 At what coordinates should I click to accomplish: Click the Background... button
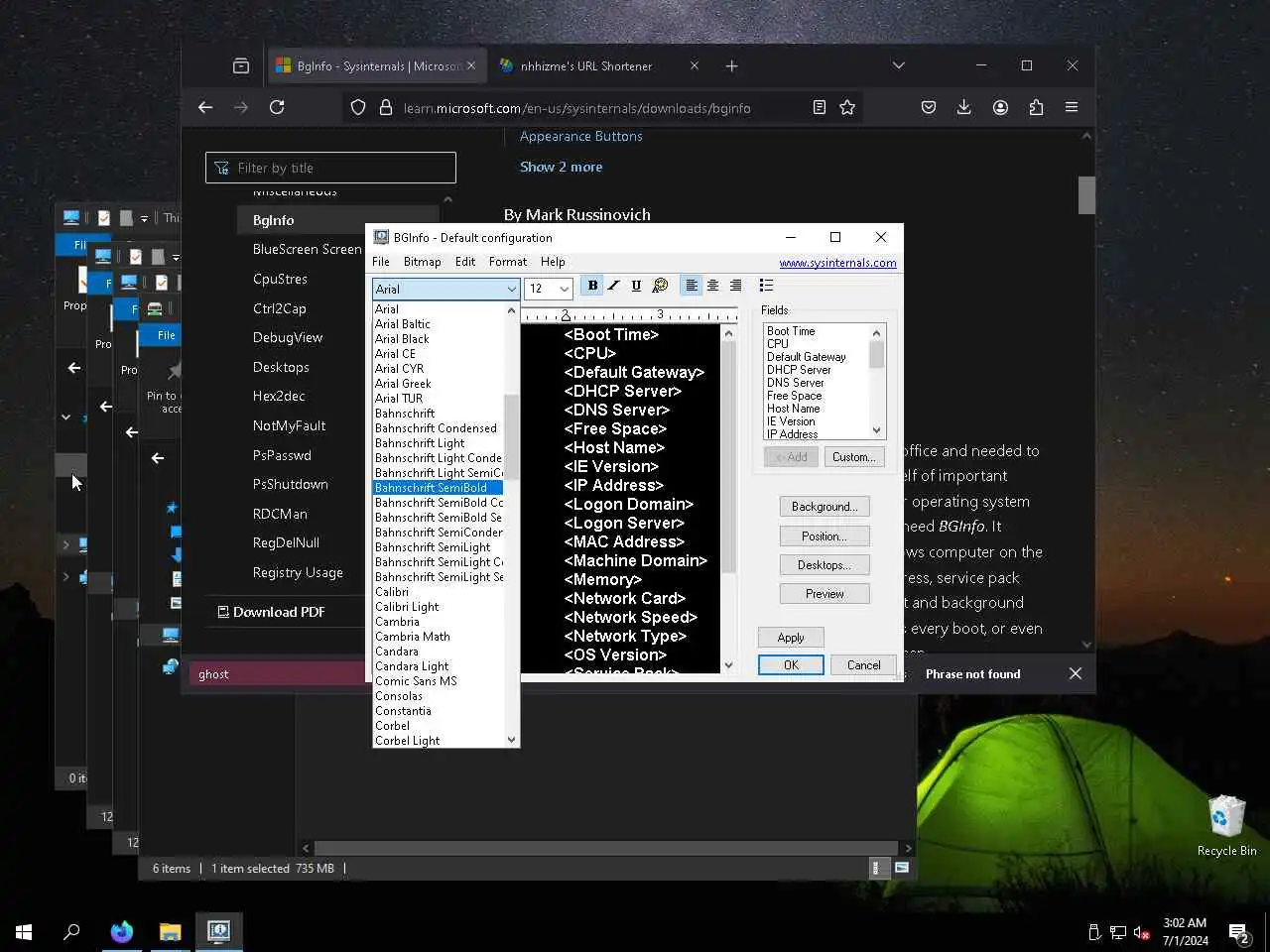825,507
